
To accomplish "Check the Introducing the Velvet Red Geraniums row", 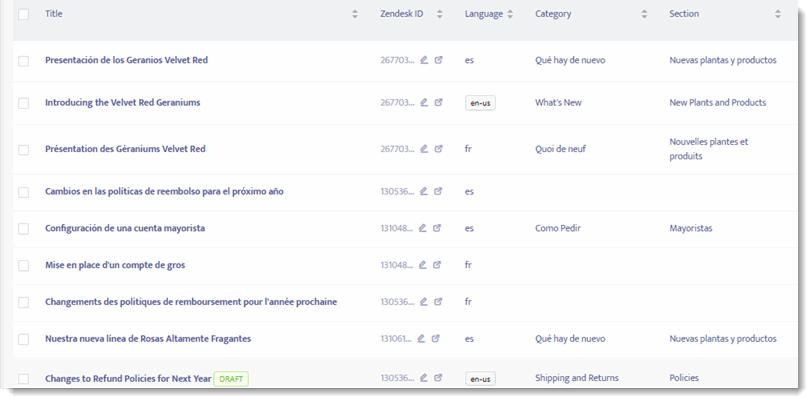I will click(24, 103).
